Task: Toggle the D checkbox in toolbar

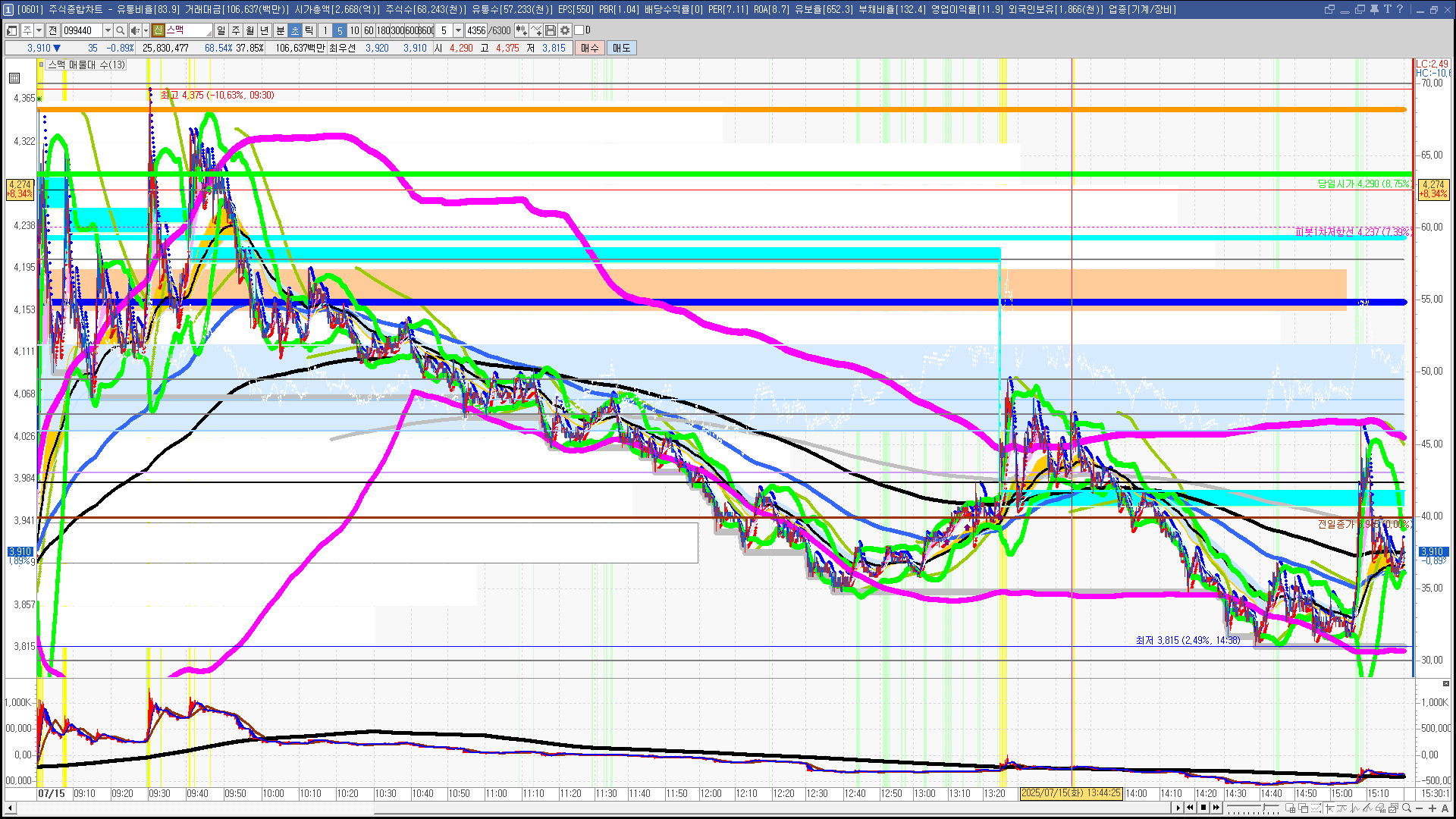Action: 579,30
